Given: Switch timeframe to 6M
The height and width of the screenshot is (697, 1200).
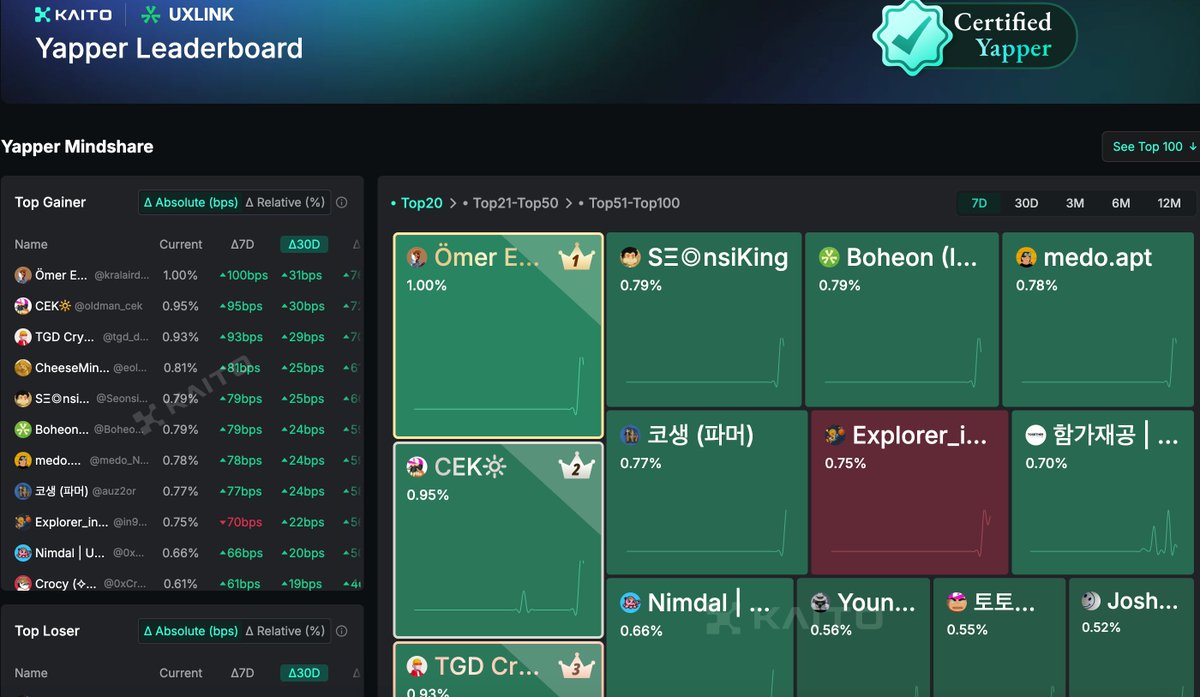Looking at the screenshot, I should (x=1121, y=203).
